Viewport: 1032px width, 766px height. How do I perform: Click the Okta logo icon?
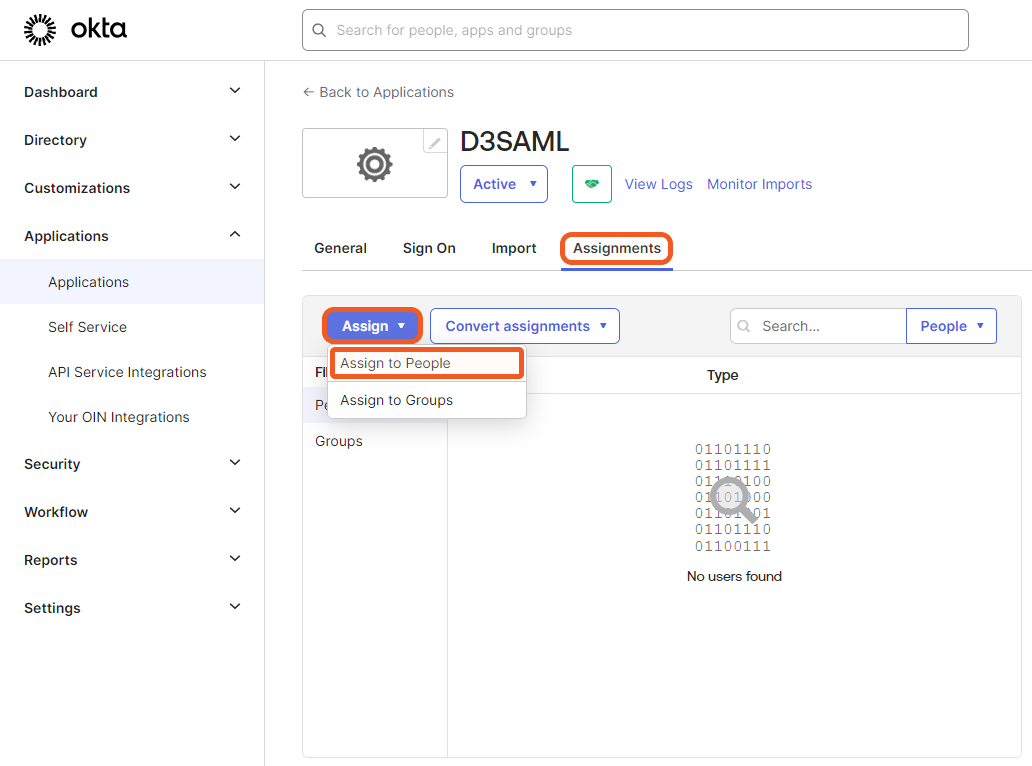click(x=40, y=30)
